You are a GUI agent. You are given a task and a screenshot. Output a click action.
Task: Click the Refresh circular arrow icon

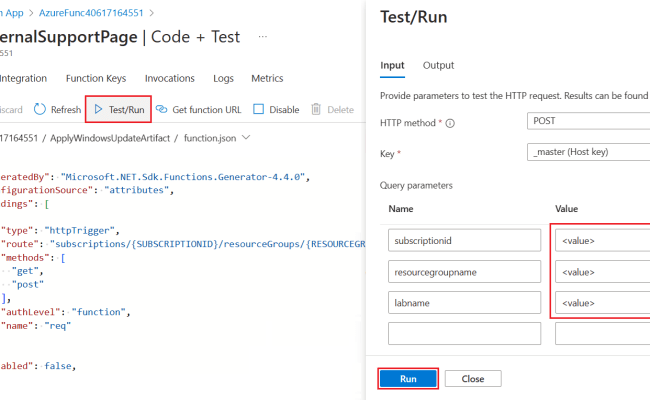click(x=39, y=109)
